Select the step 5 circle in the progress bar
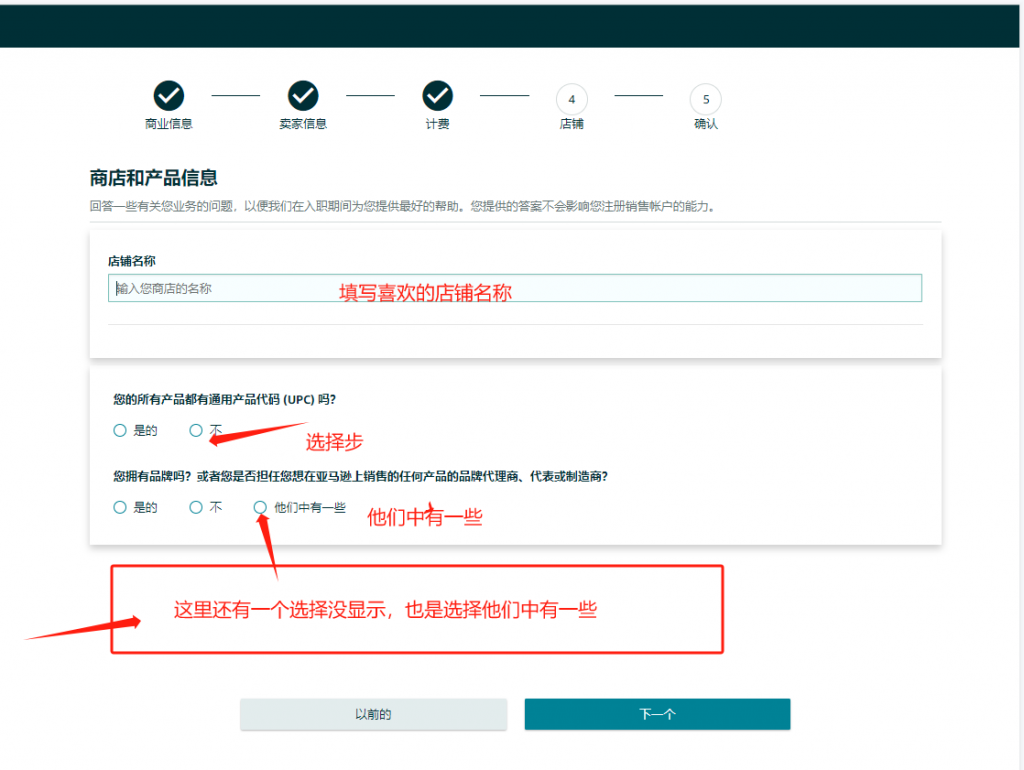 (705, 99)
